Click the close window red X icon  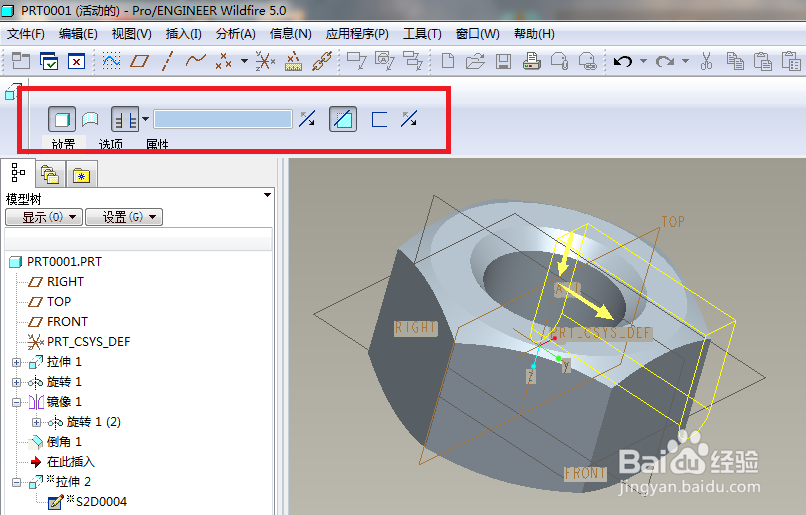(x=76, y=61)
